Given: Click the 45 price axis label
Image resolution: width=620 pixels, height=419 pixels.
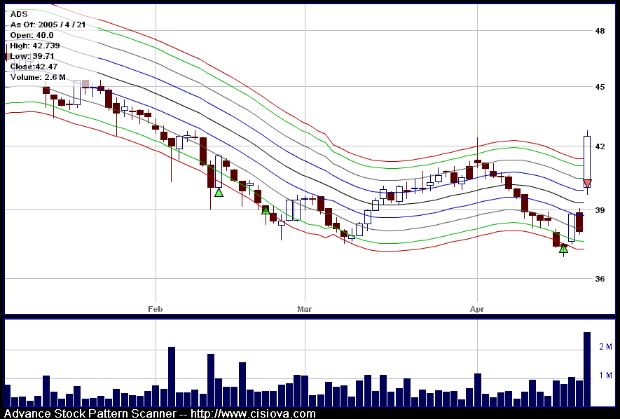Looking at the screenshot, I should [x=600, y=87].
